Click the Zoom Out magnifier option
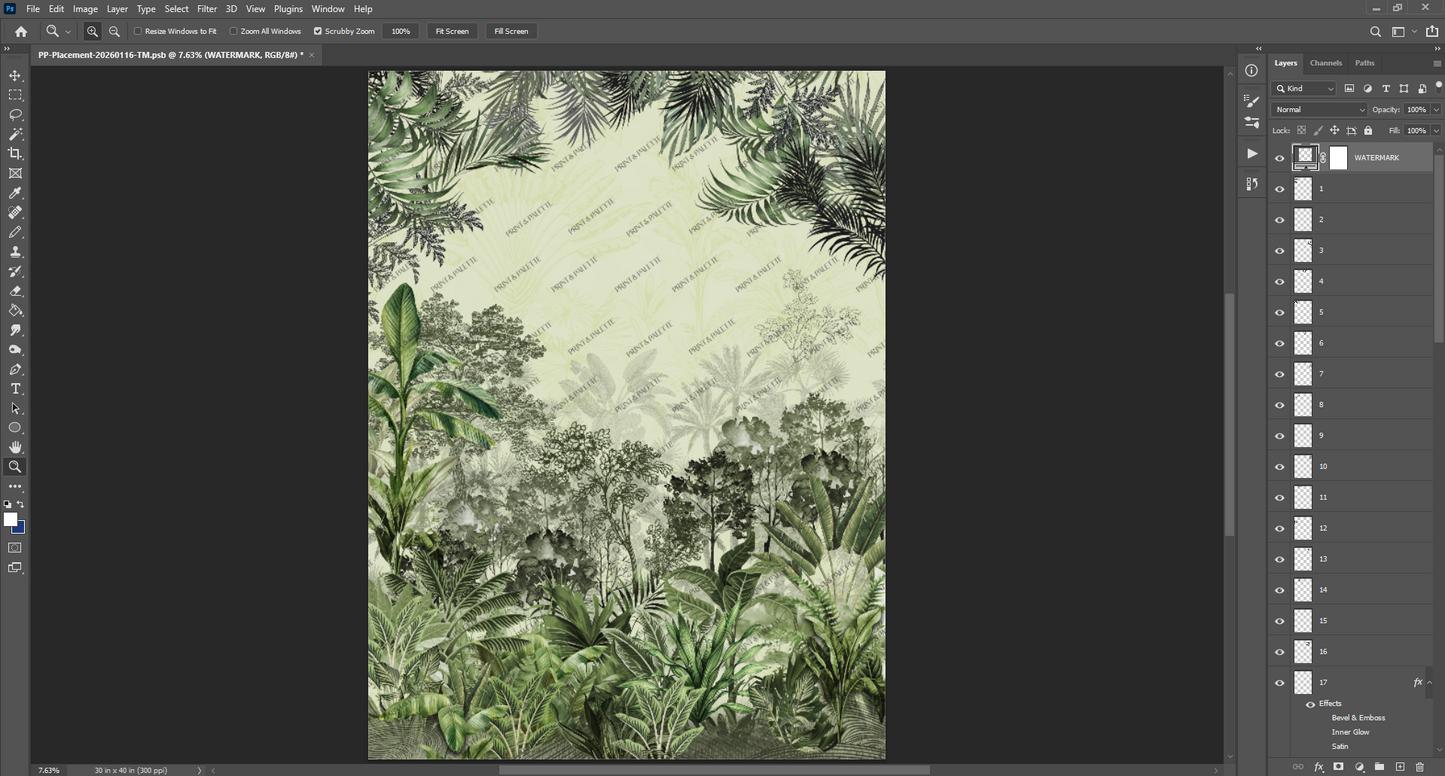Screen dimensions: 1445x776 pyautogui.click(x=114, y=31)
